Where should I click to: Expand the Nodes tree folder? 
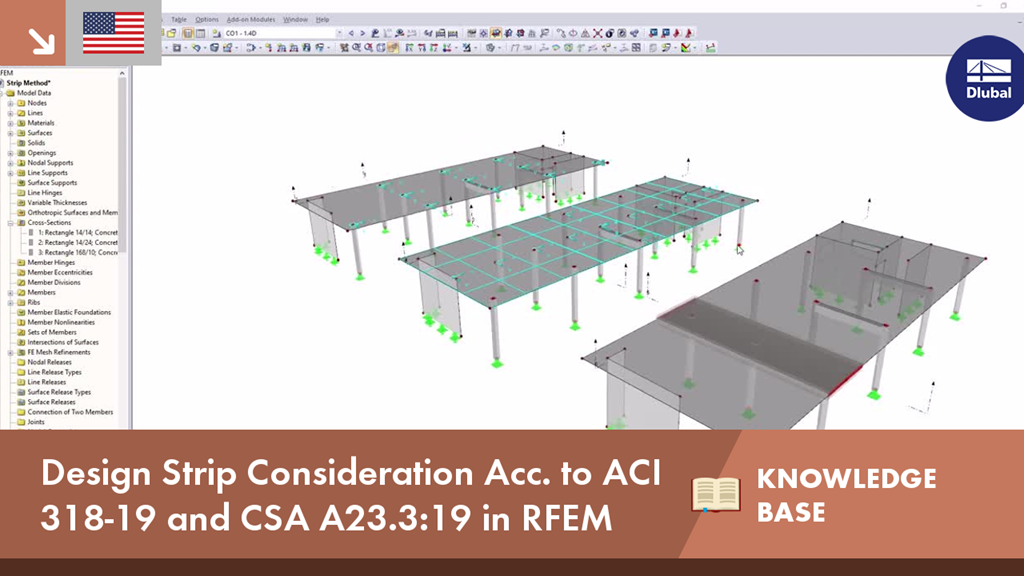(x=10, y=103)
